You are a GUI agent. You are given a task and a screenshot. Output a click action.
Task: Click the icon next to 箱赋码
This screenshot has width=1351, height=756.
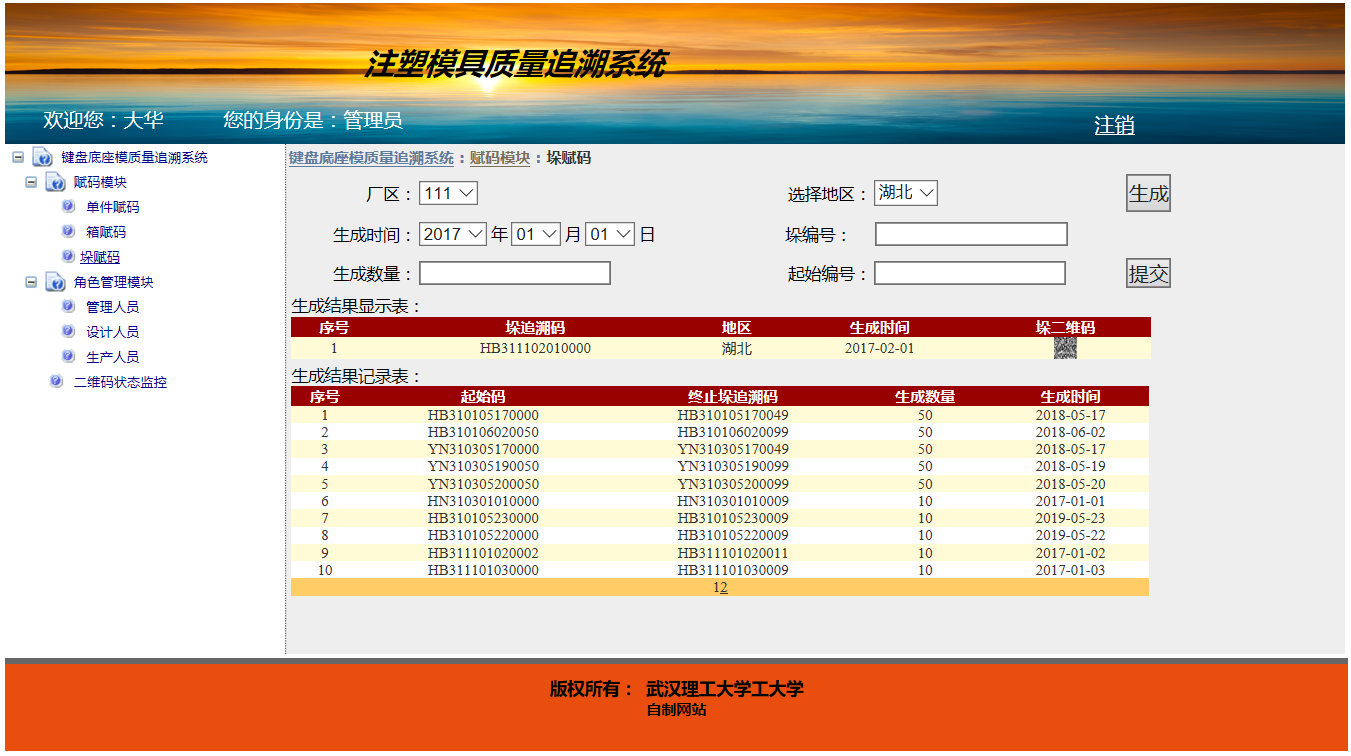click(68, 231)
